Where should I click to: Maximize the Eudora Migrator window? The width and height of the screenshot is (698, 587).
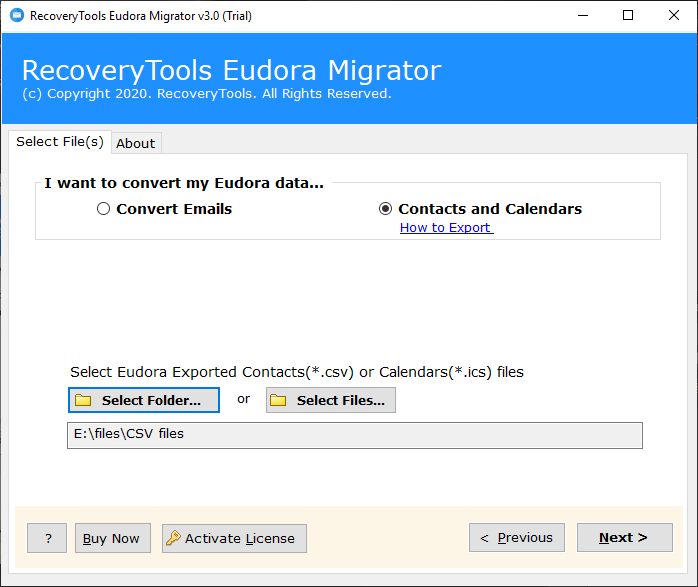[x=628, y=16]
